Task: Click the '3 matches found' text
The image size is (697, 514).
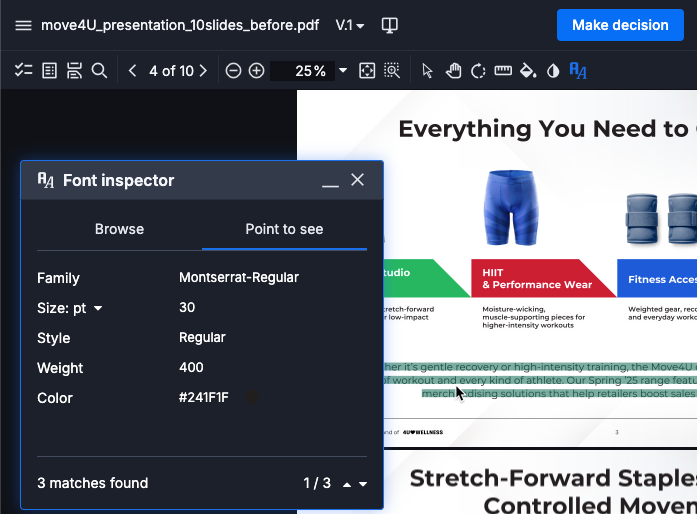Action: coord(92,483)
